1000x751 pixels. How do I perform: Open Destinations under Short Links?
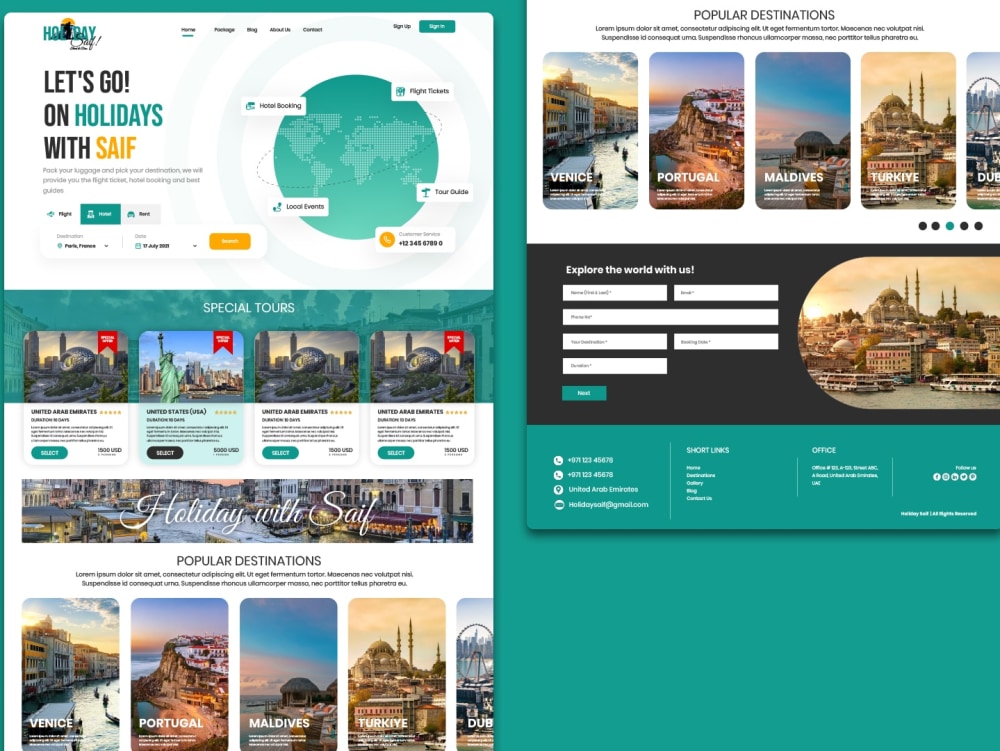pos(701,476)
